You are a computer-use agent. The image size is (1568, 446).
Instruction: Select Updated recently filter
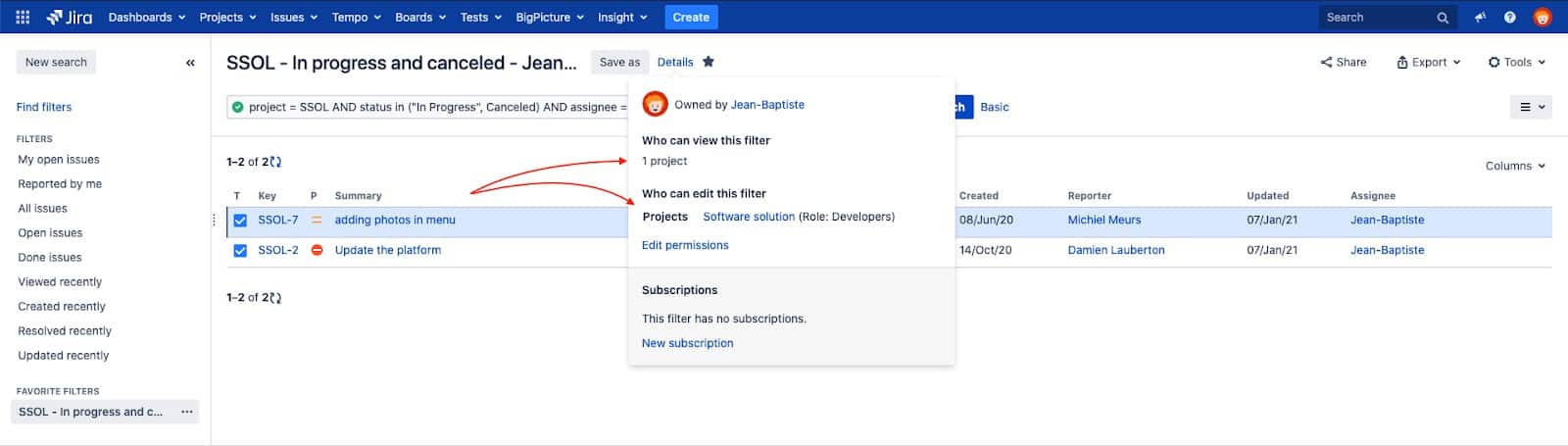tap(64, 356)
